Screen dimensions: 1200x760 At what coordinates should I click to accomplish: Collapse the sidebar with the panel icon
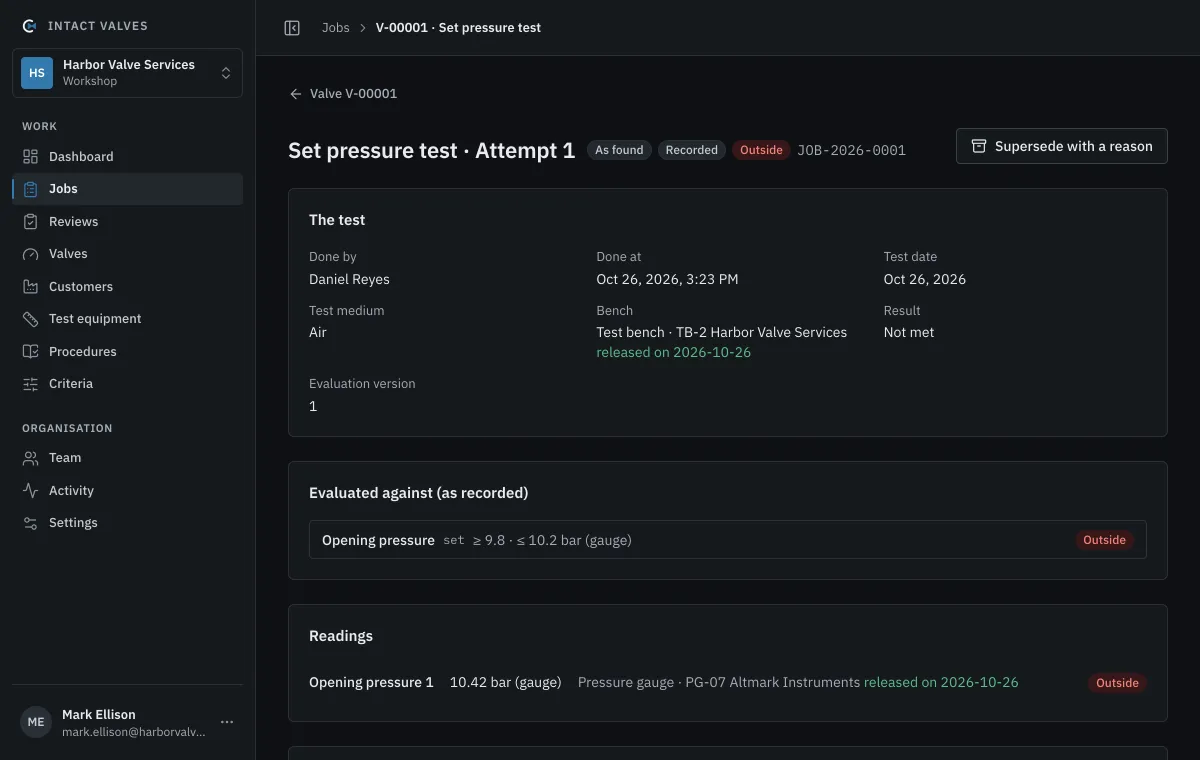click(292, 28)
